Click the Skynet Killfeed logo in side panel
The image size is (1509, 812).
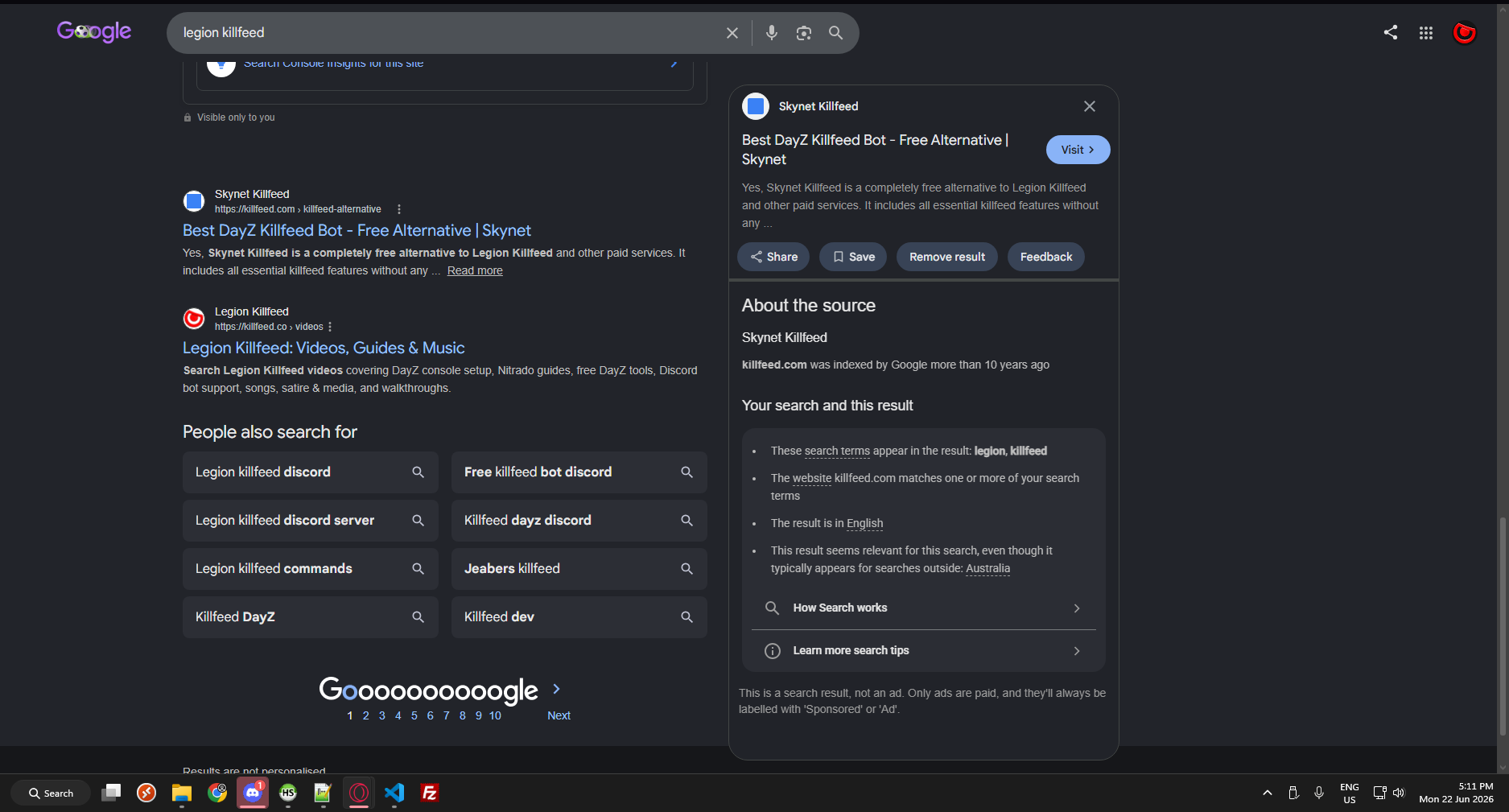(x=756, y=106)
